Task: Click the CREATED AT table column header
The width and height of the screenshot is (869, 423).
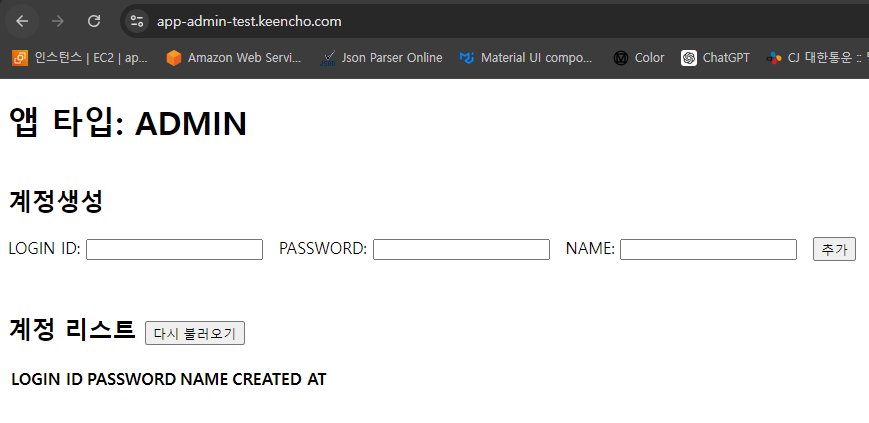Action: click(279, 379)
